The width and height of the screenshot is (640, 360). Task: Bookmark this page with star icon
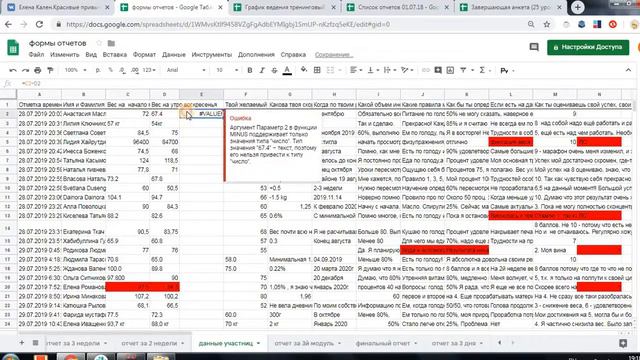(547, 24)
